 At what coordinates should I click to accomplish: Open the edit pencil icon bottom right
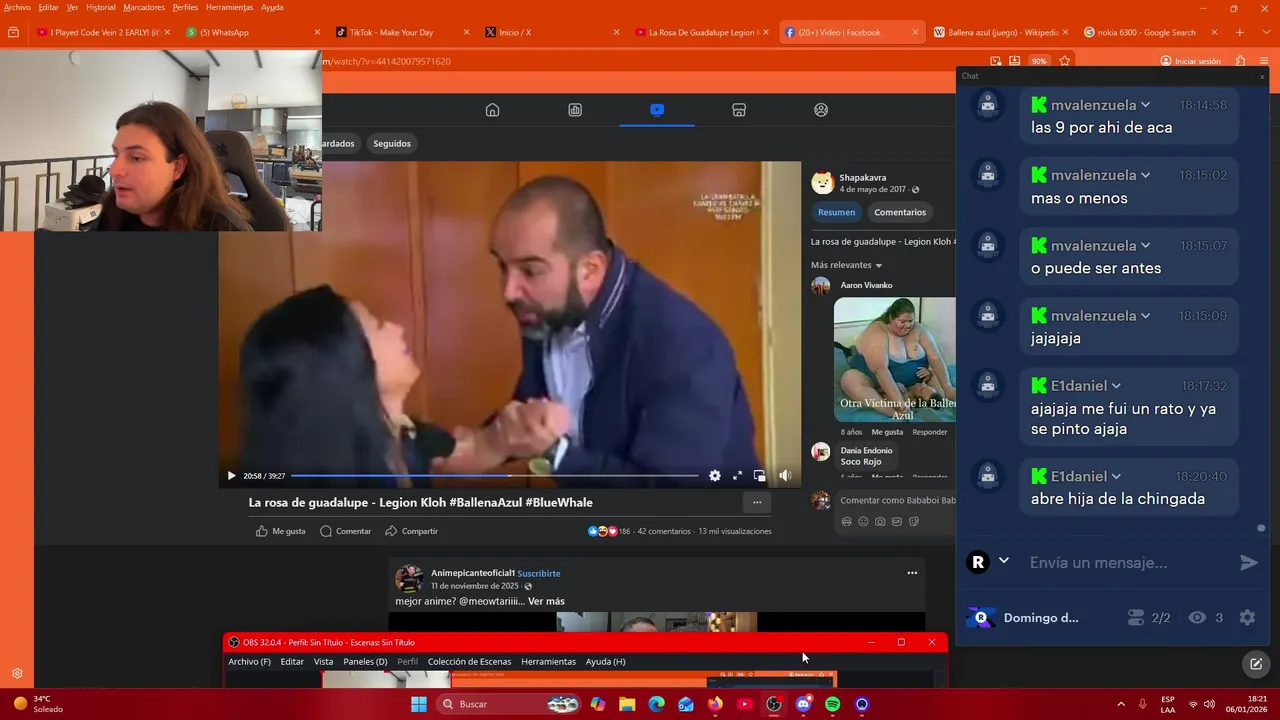(x=1256, y=664)
